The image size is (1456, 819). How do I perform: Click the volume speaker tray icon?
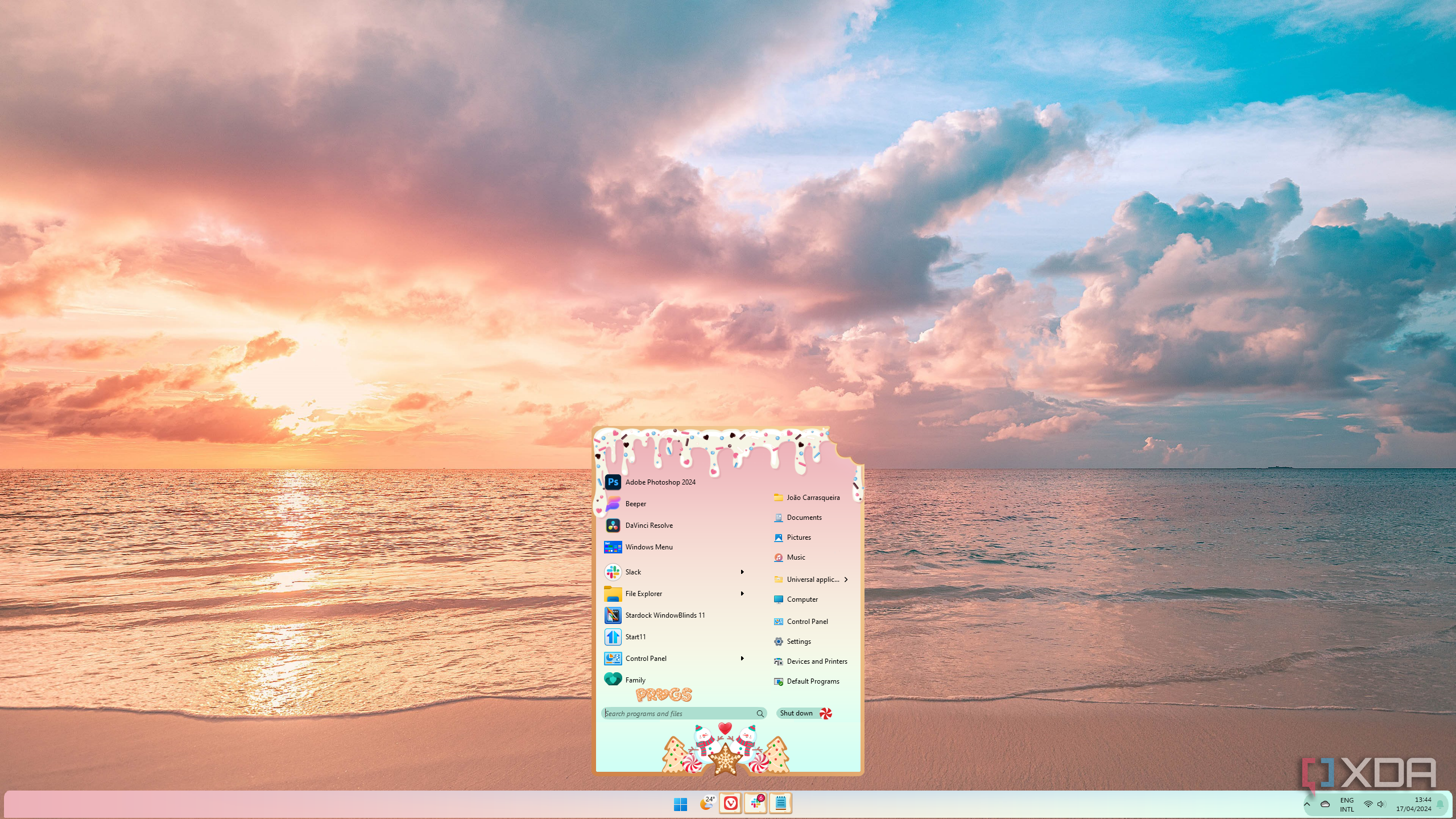[1381, 804]
